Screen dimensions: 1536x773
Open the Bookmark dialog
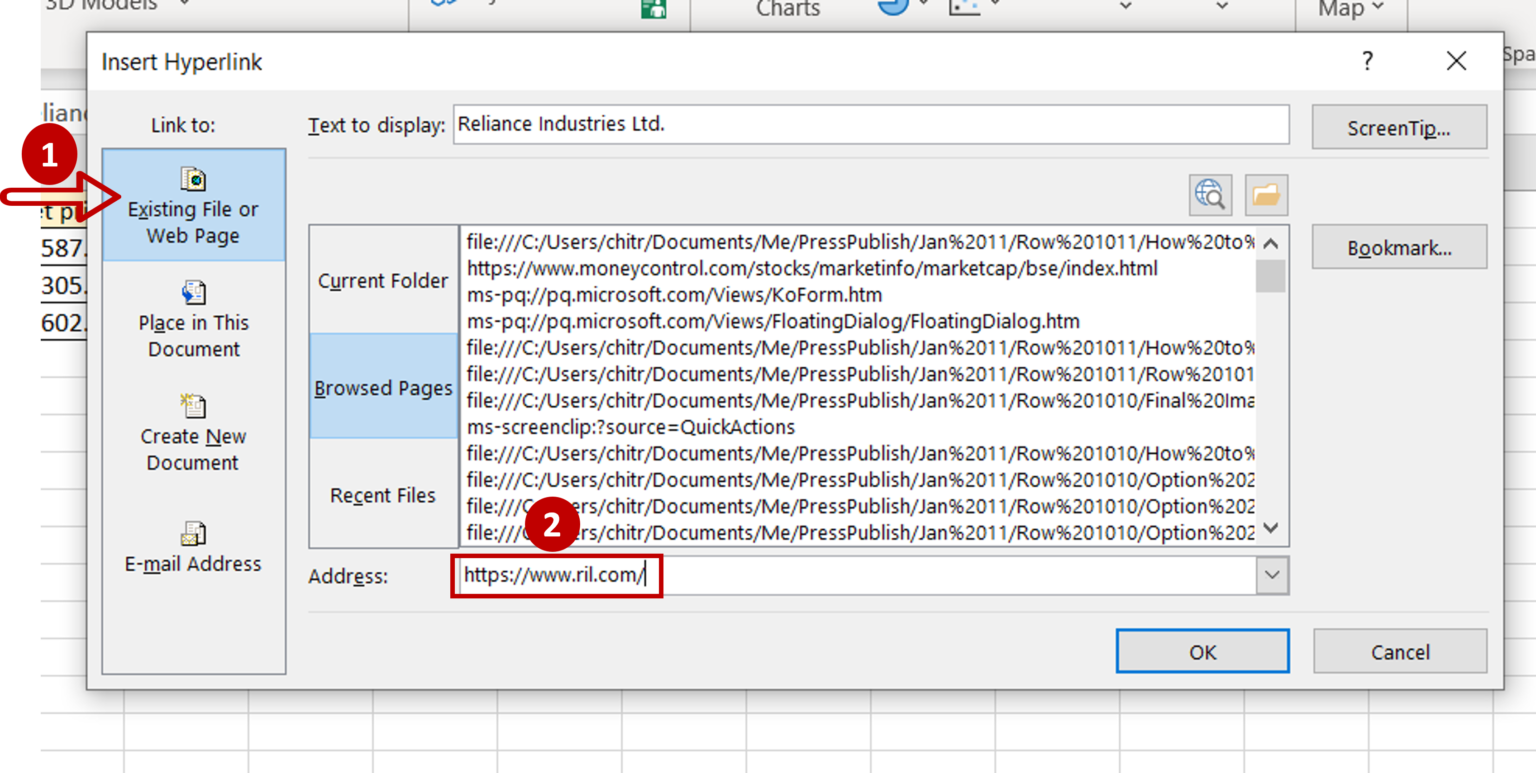click(x=1399, y=247)
